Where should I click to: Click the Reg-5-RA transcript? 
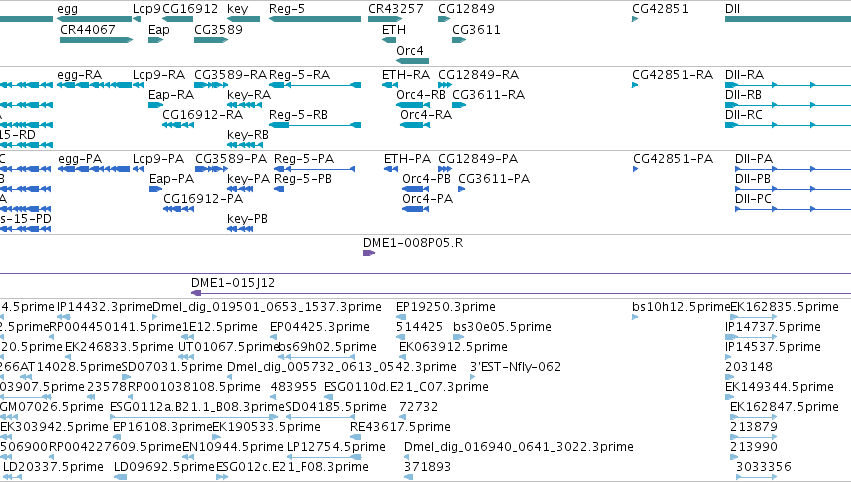[x=315, y=85]
